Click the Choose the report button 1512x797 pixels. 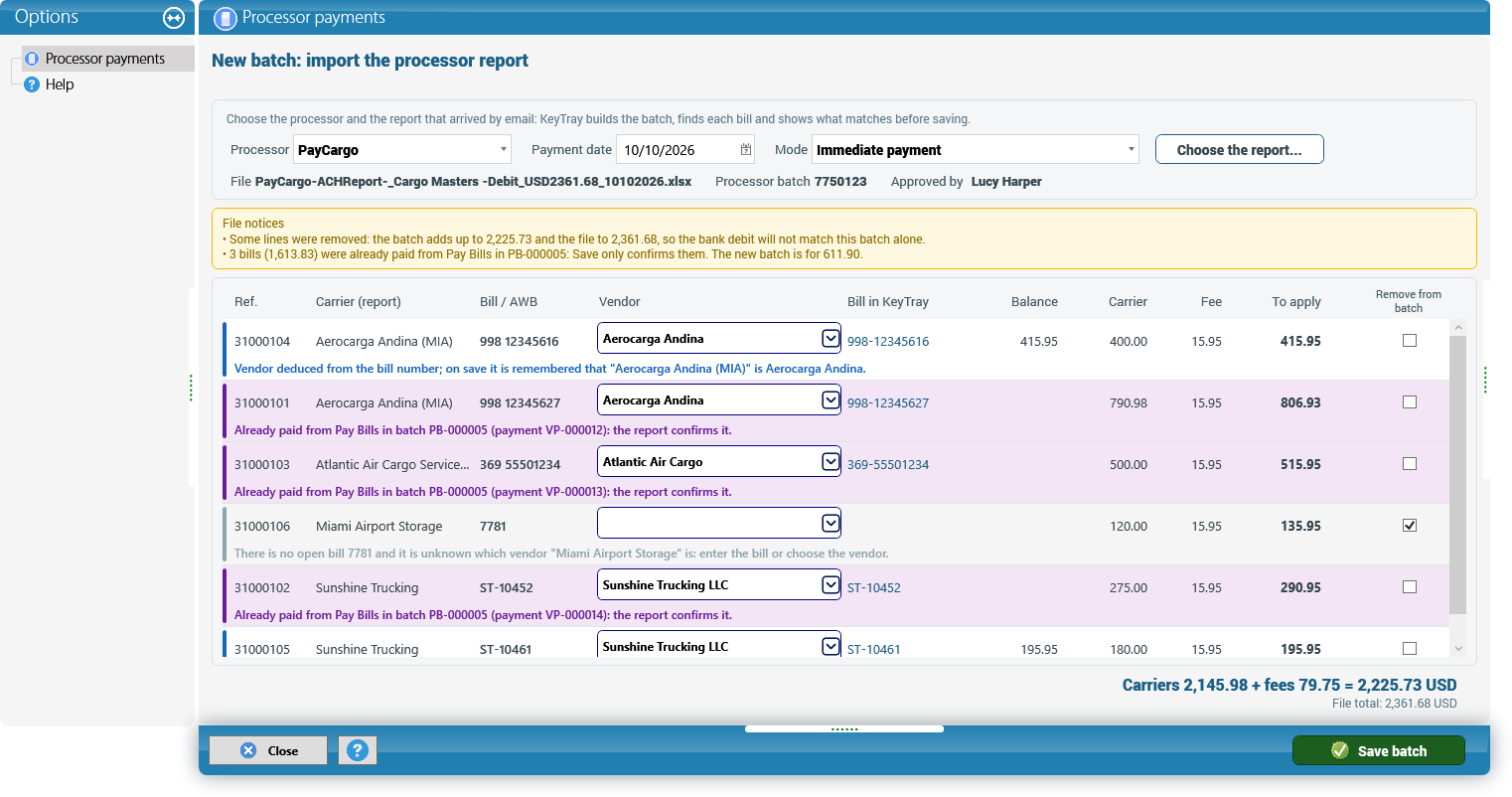coord(1239,149)
